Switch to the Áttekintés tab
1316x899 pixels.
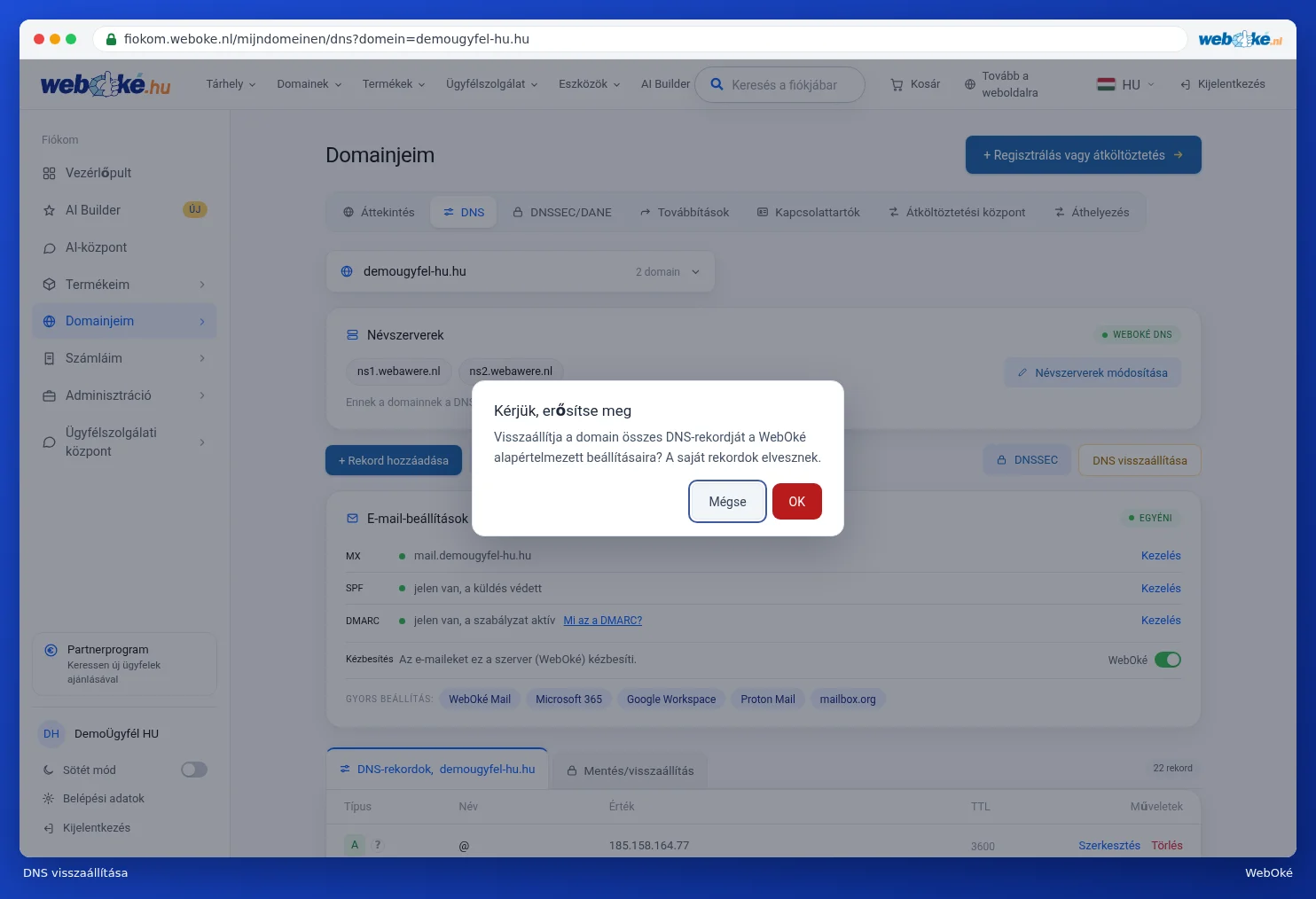[379, 213]
